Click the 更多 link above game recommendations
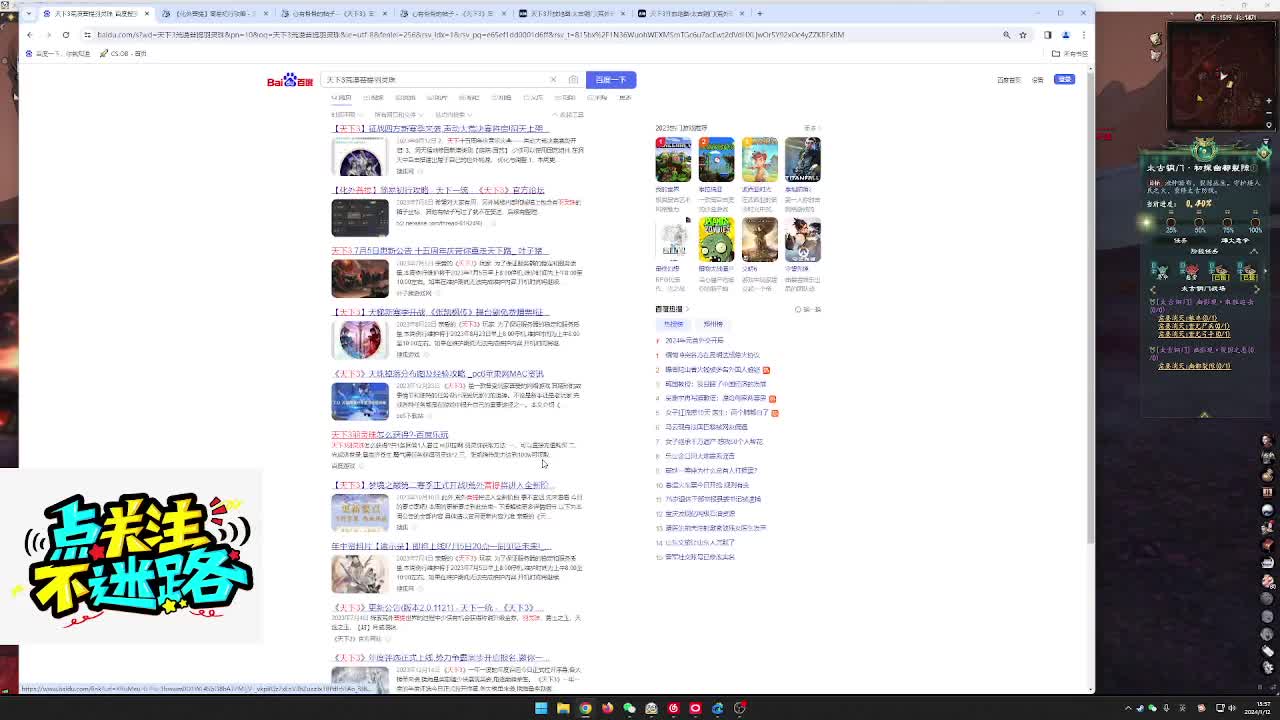The width and height of the screenshot is (1280, 720). tap(811, 128)
